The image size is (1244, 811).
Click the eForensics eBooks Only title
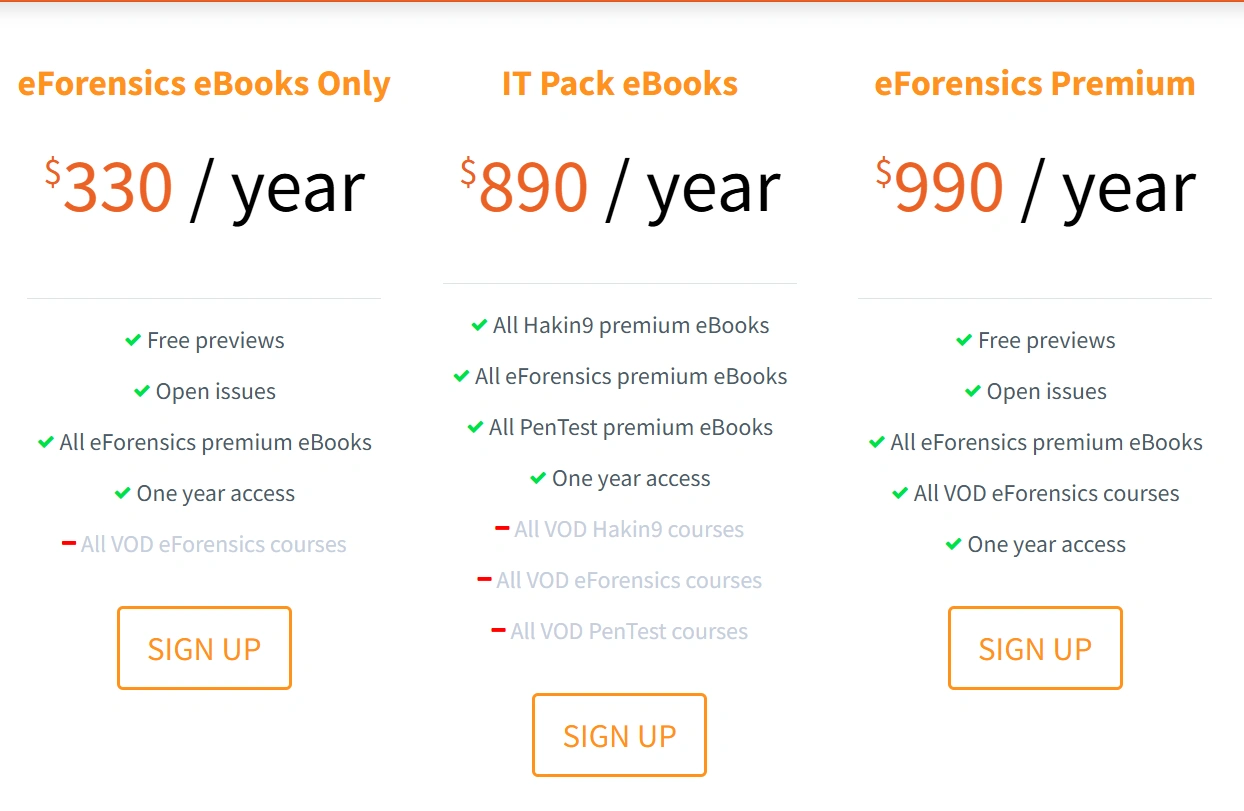click(x=204, y=84)
